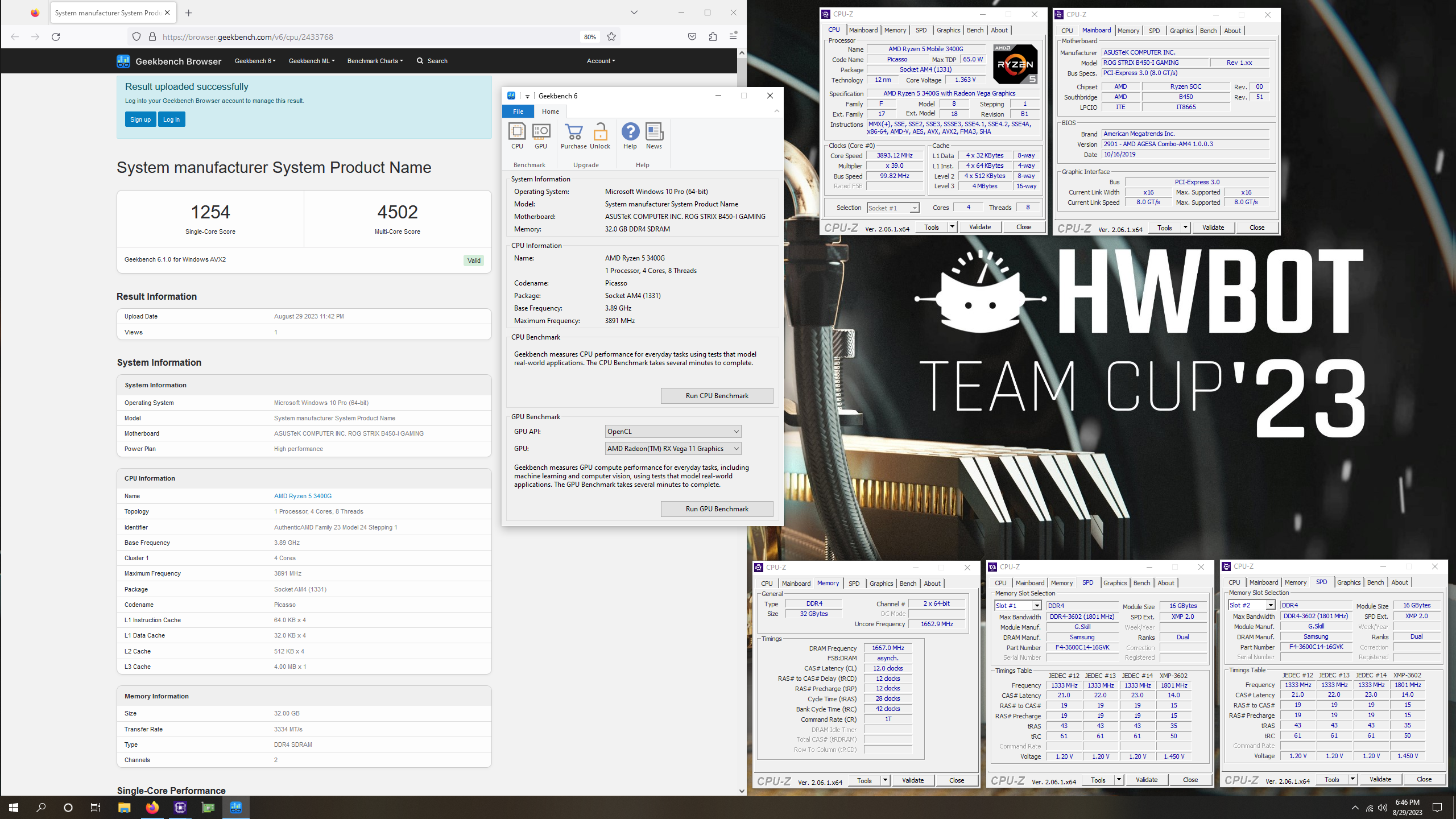
Task: Open File Explorer from the taskbar
Action: coord(124,807)
